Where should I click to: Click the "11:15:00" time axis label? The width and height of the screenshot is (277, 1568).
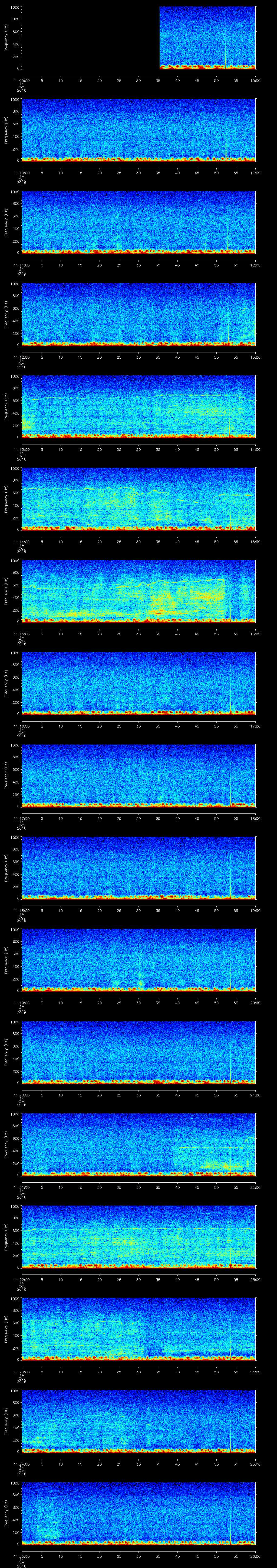click(21, 634)
